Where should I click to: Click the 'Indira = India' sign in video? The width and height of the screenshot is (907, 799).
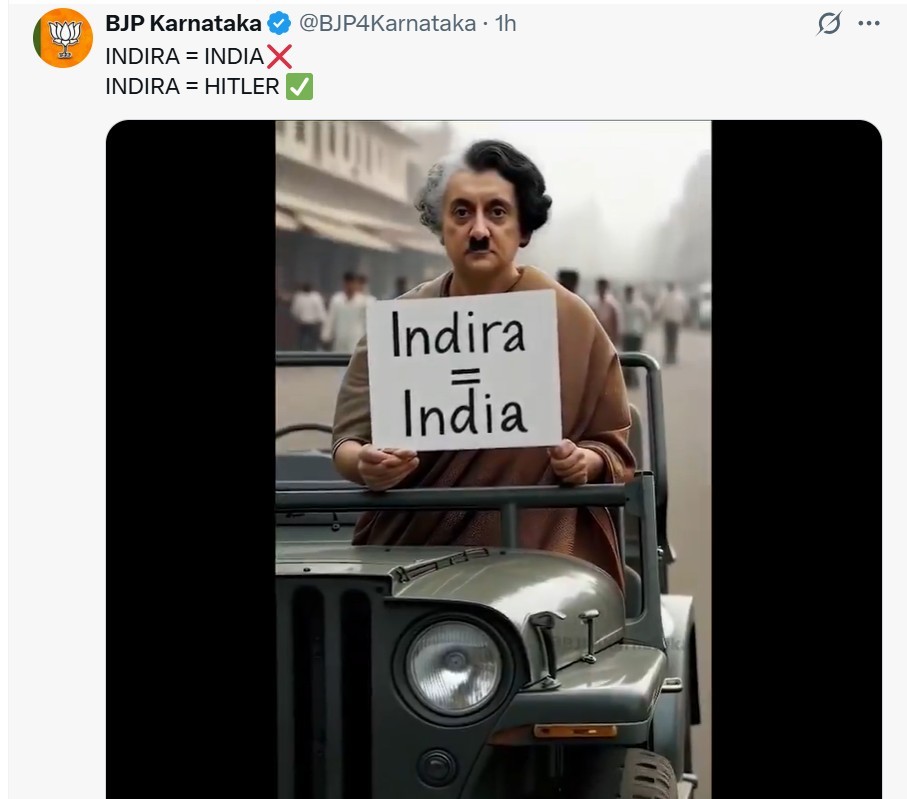464,370
